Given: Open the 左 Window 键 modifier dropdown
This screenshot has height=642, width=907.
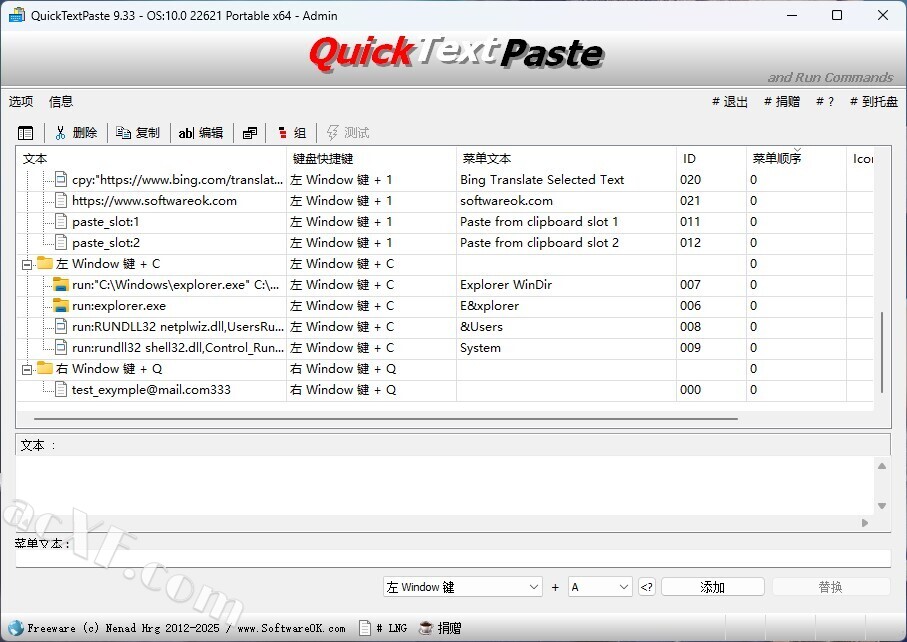Looking at the screenshot, I should [x=462, y=587].
